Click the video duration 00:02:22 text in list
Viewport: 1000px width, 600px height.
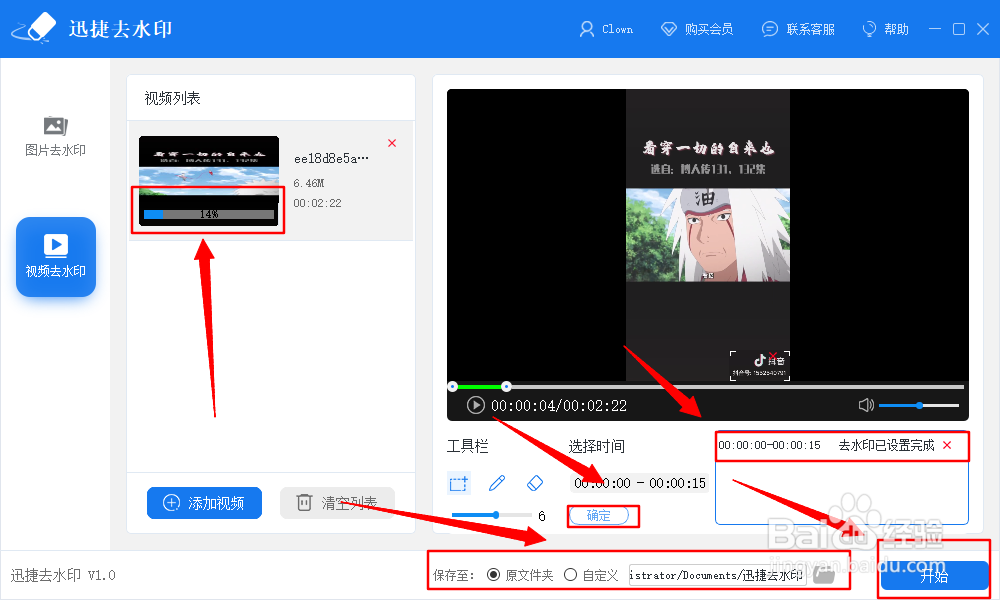point(318,203)
